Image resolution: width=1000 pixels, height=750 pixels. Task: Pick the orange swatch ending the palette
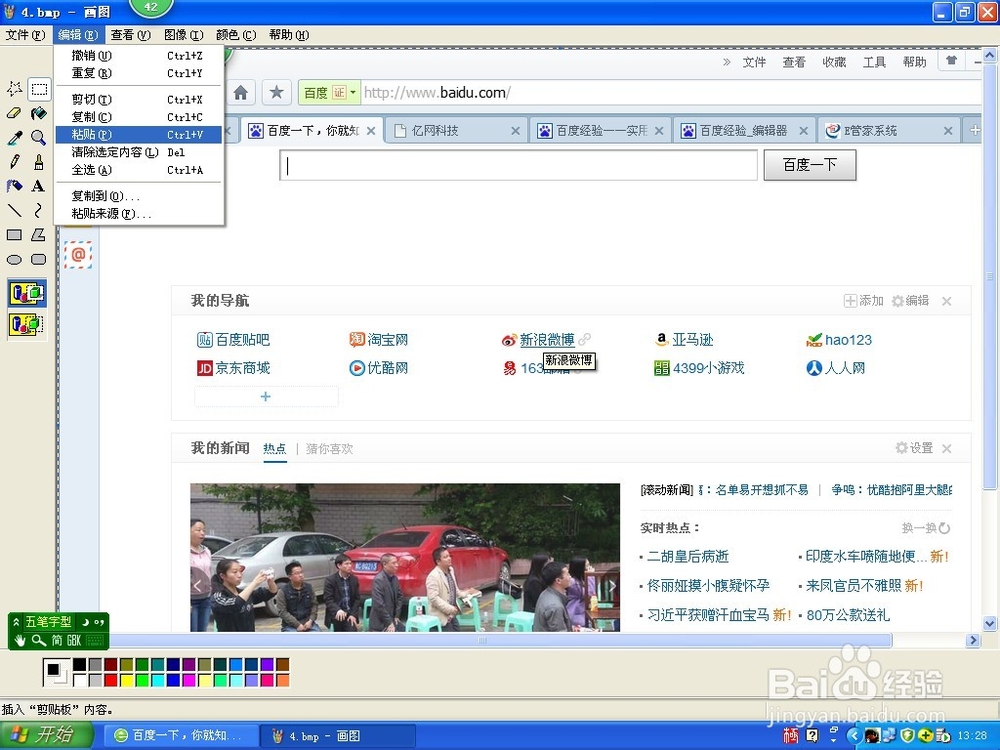pyautogui.click(x=283, y=680)
